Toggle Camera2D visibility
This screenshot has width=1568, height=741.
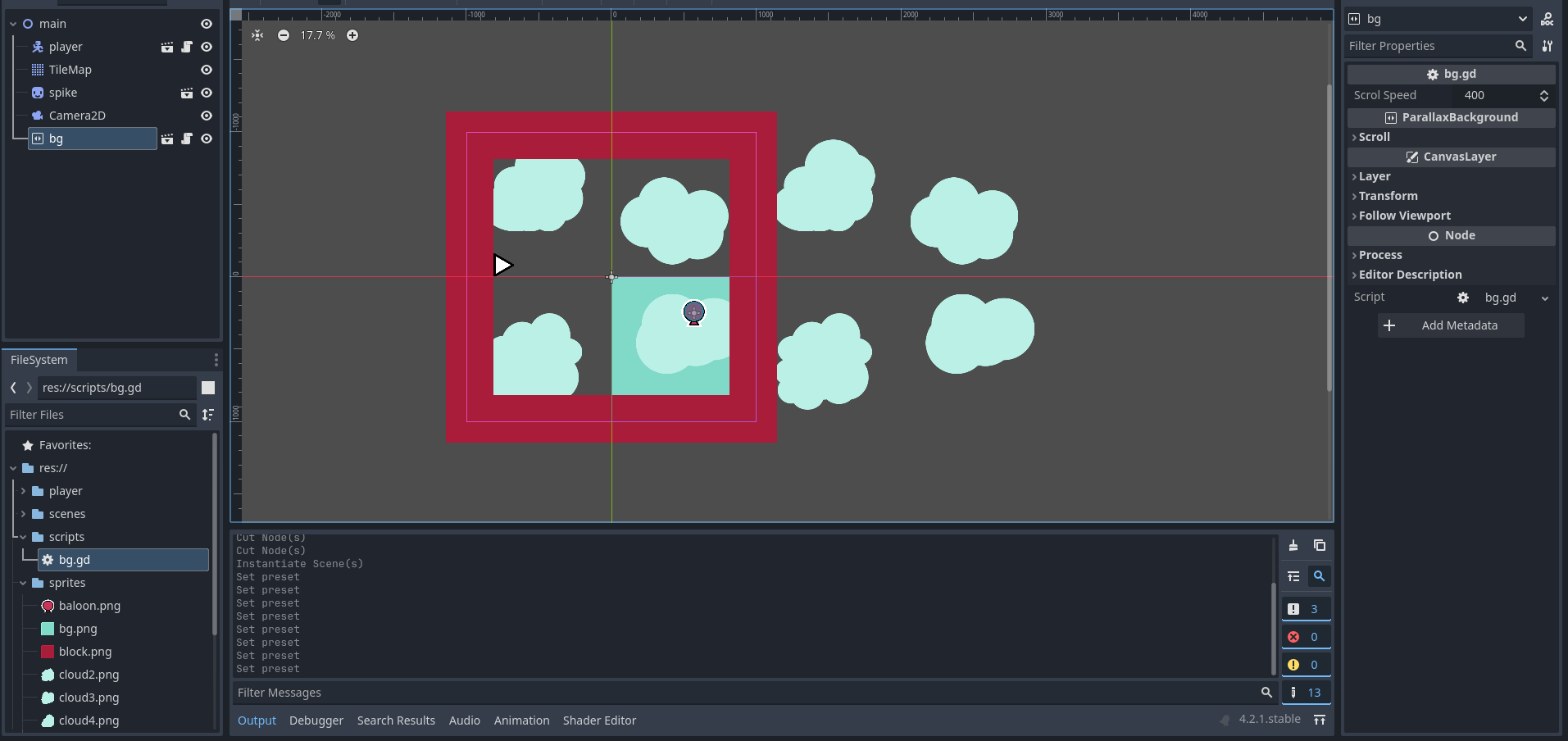tap(206, 116)
